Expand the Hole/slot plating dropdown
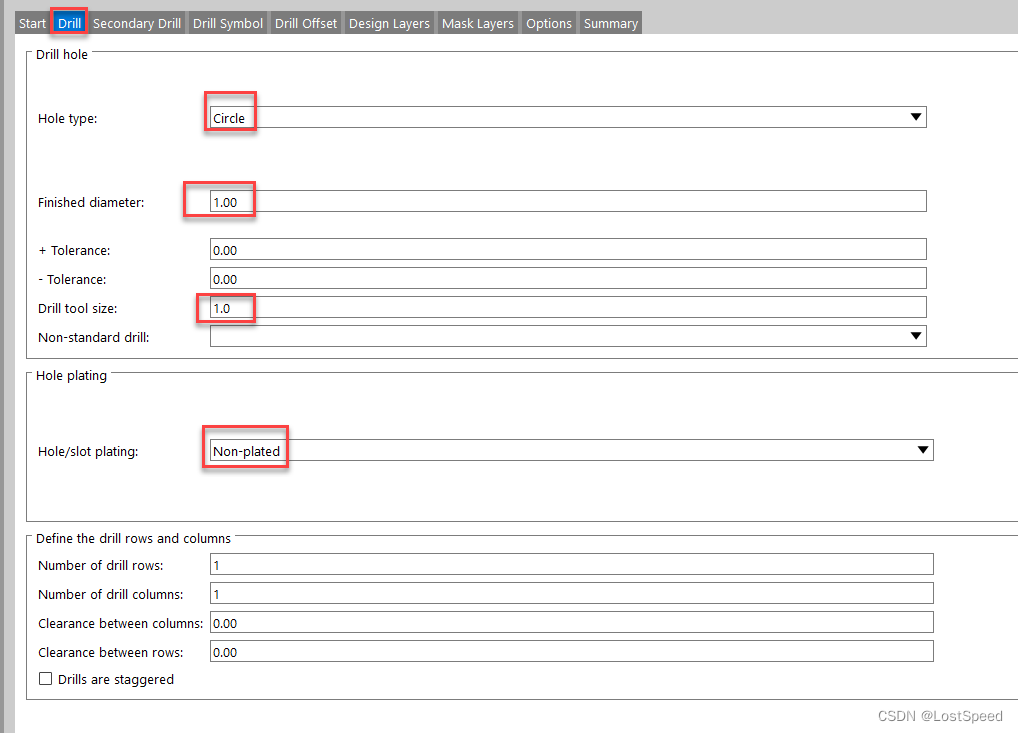 (922, 450)
